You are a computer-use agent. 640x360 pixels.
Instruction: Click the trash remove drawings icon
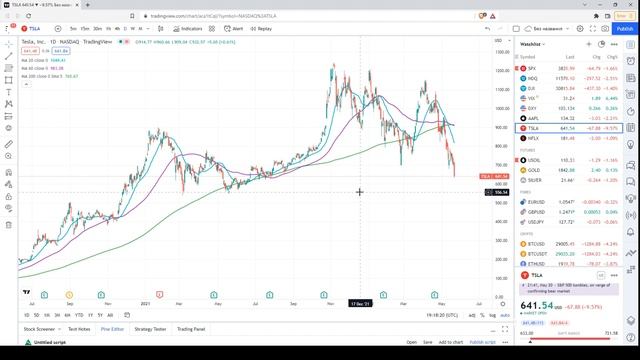(x=9, y=225)
